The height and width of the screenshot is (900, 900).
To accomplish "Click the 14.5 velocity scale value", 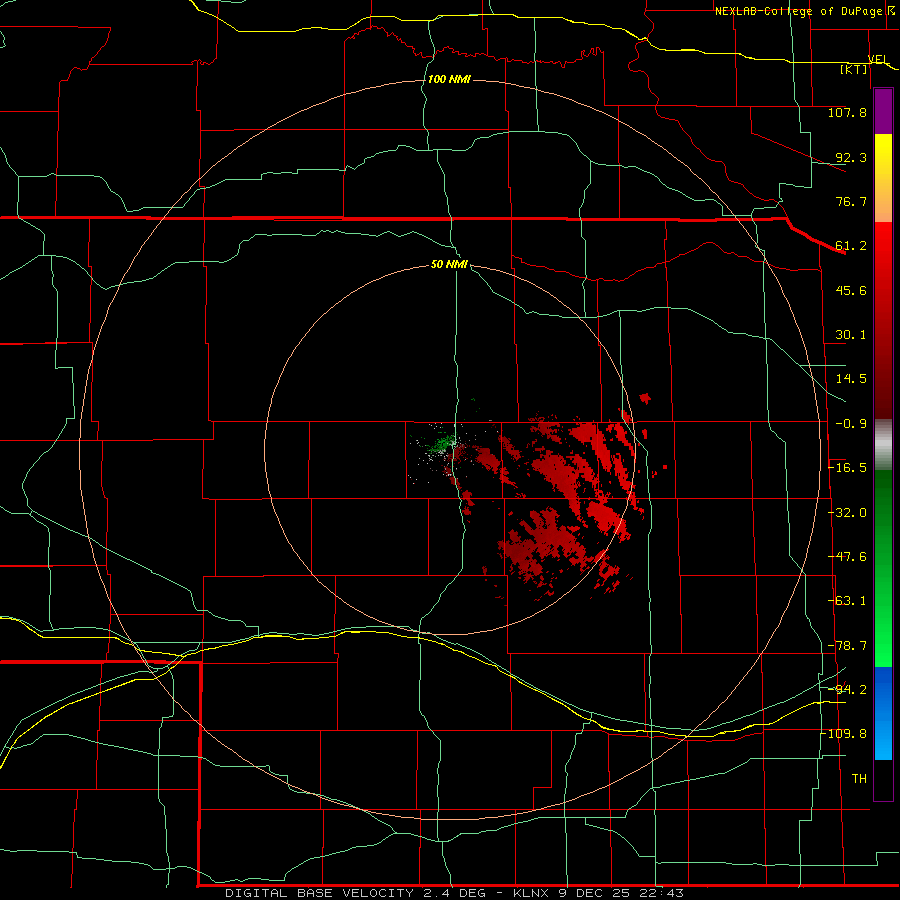I will tap(851, 379).
